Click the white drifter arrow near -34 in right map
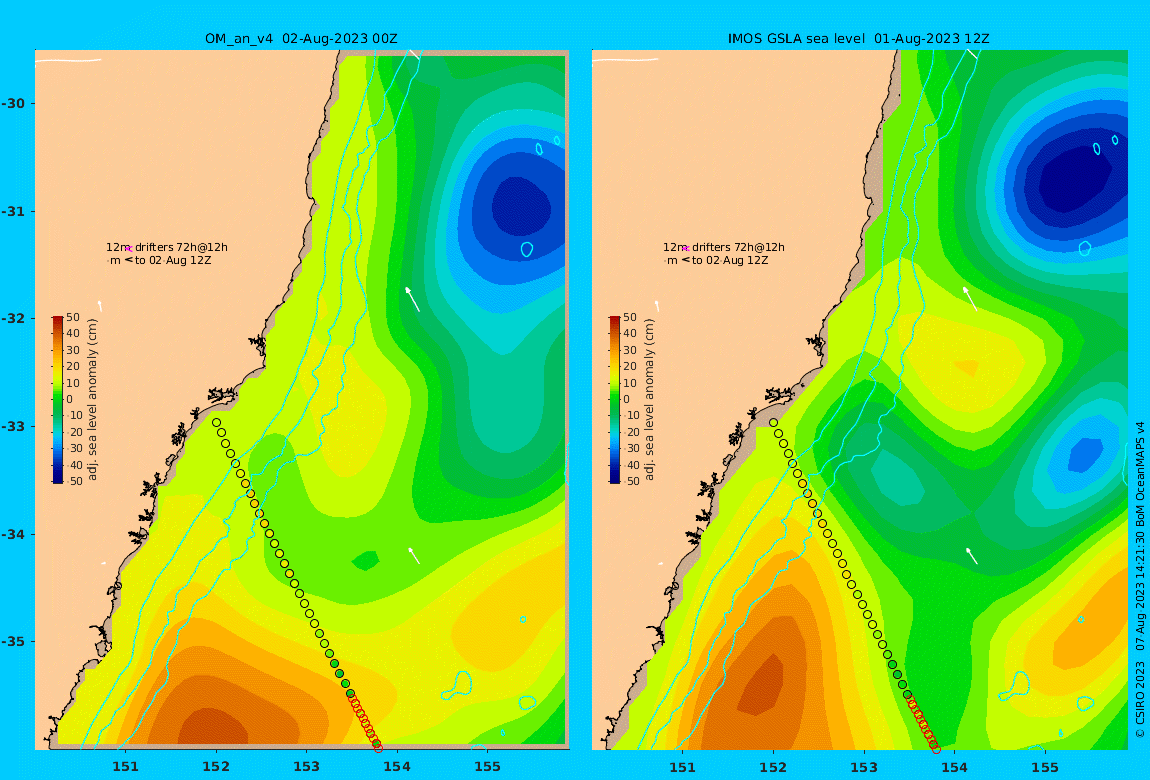The height and width of the screenshot is (780, 1150). pos(972,556)
